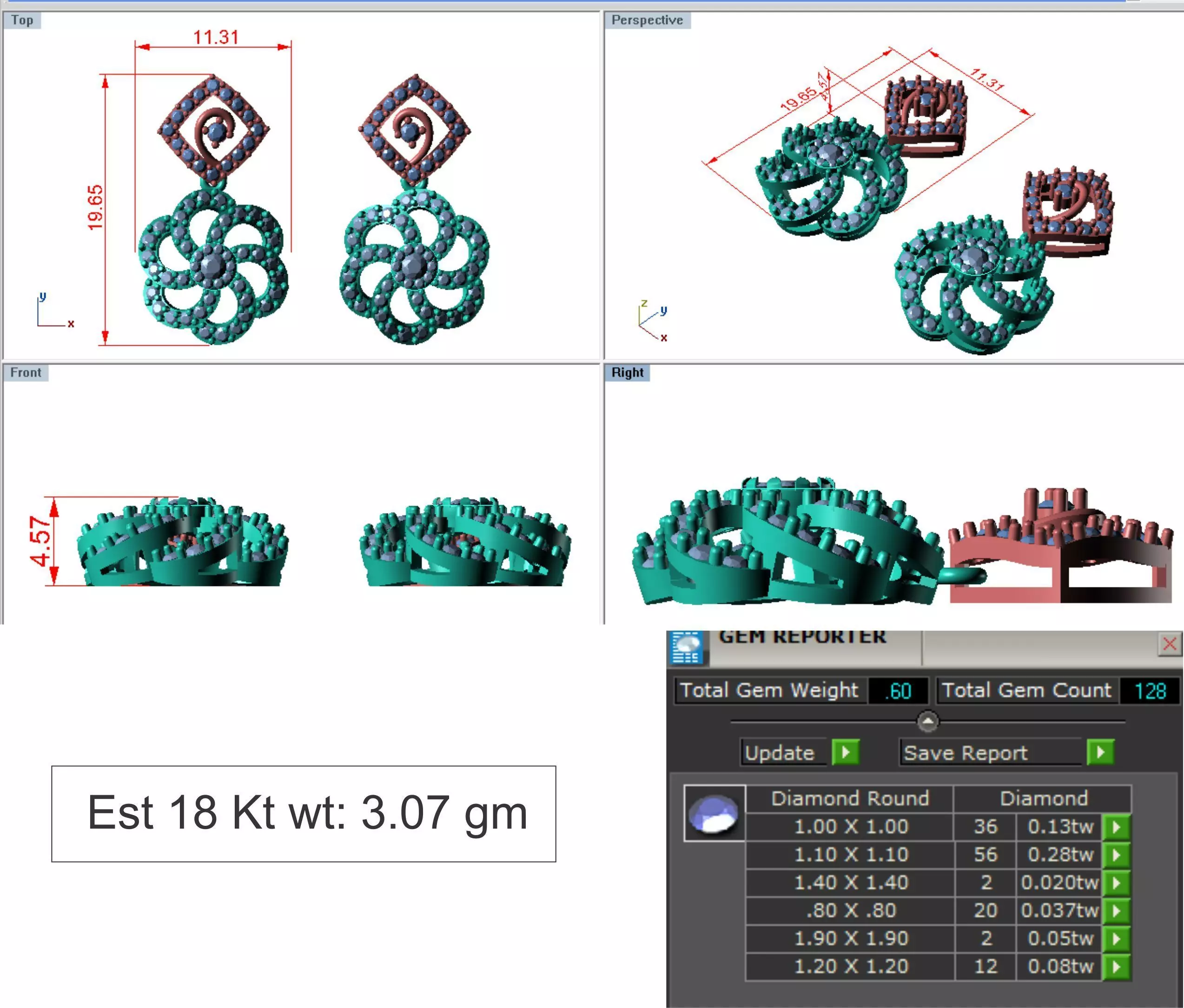Click the Gem Reporter panel icon

[x=688, y=647]
